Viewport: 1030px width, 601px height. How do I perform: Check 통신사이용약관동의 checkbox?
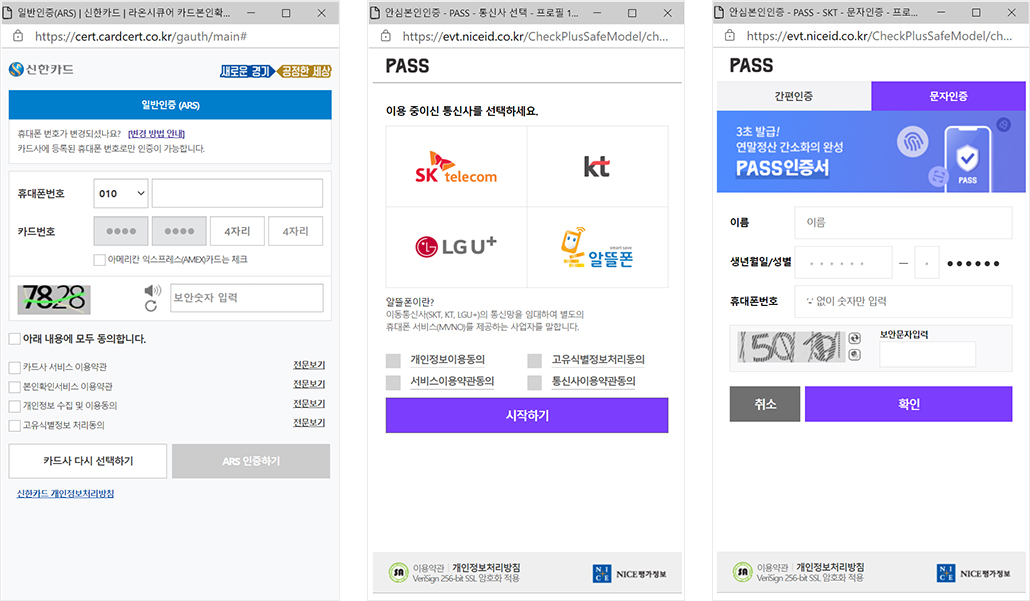(535, 382)
